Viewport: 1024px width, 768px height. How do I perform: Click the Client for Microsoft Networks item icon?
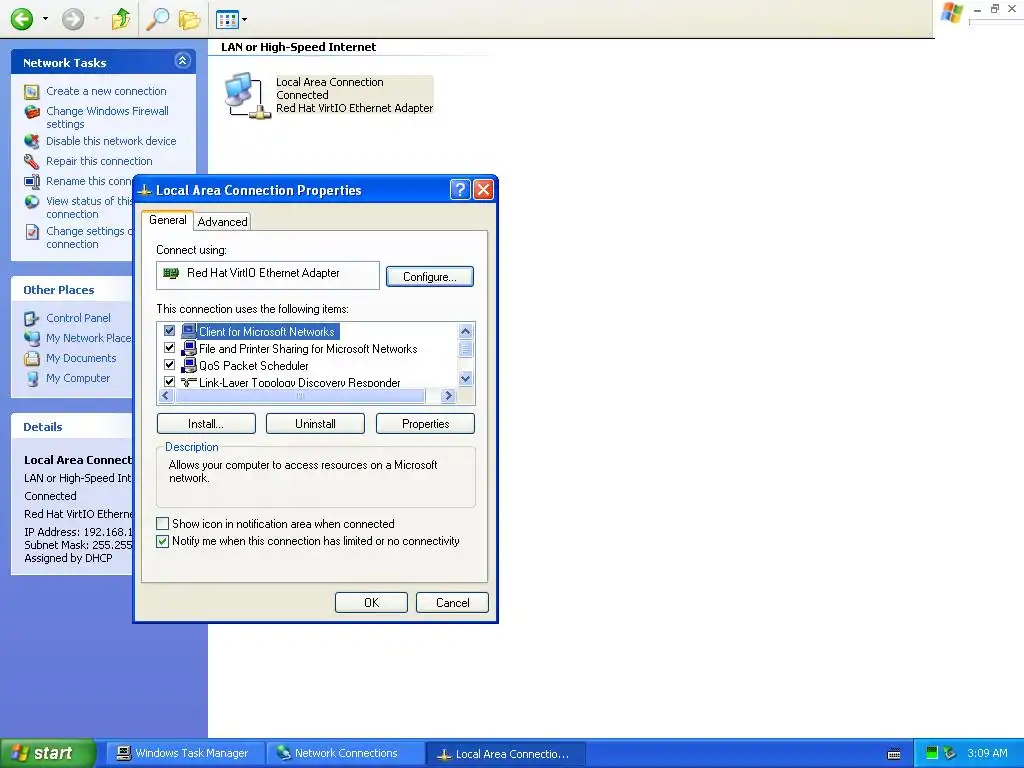189,331
